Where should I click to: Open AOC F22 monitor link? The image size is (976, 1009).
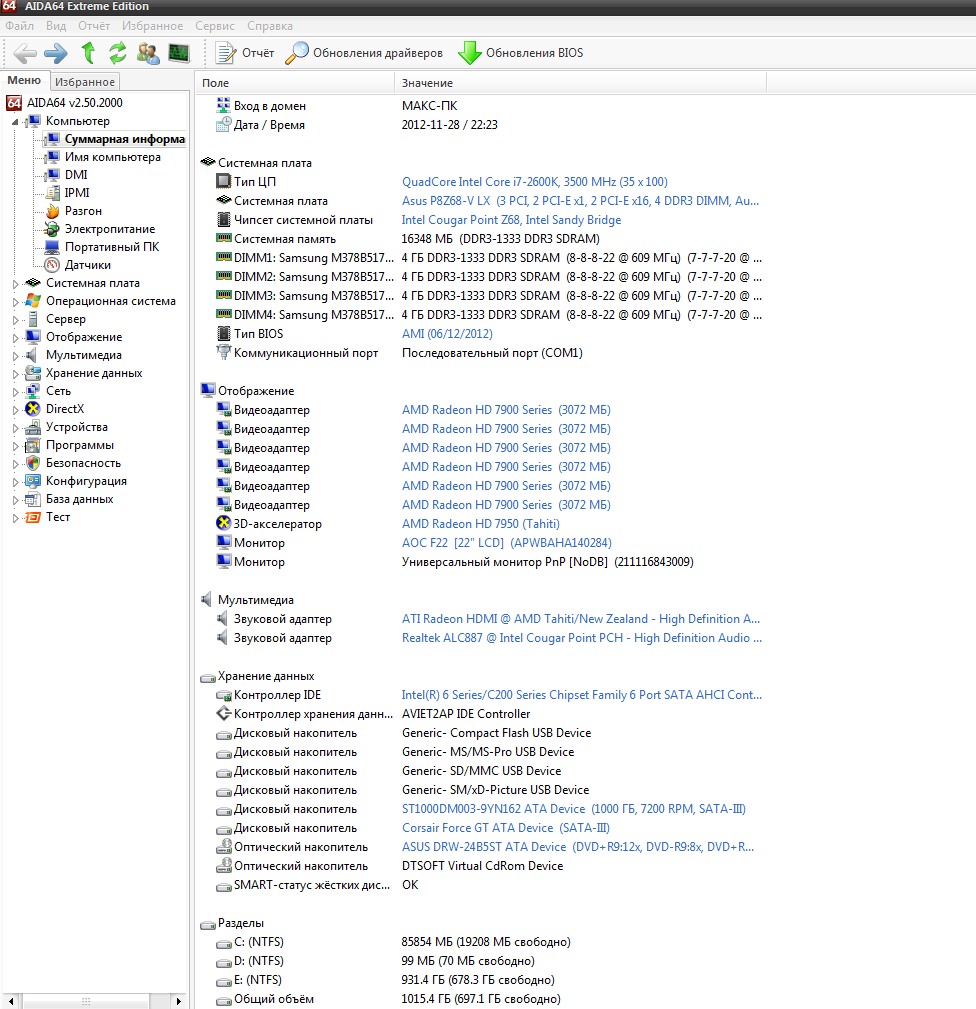506,543
